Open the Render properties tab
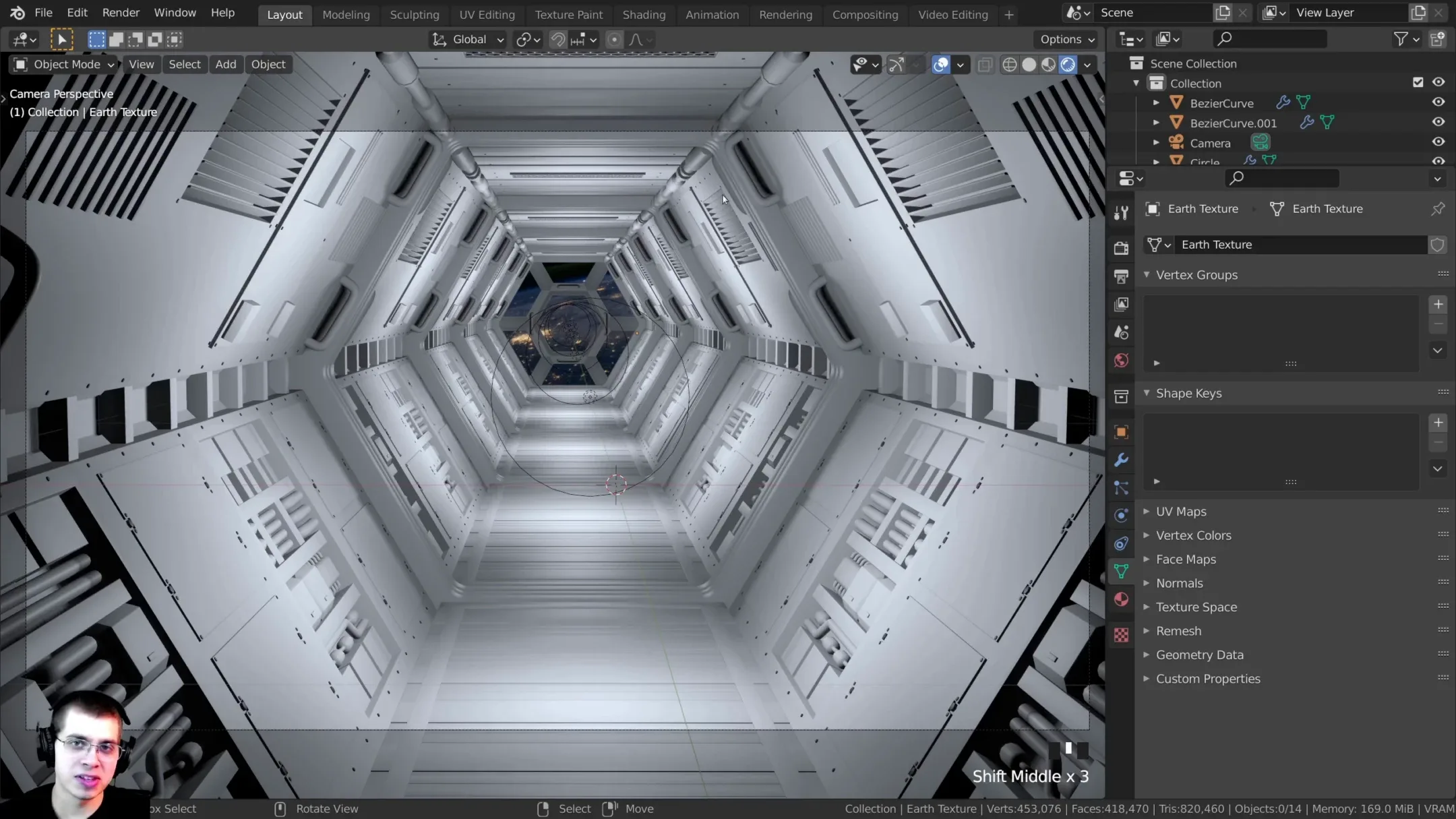The height and width of the screenshot is (819, 1456). click(x=1121, y=247)
